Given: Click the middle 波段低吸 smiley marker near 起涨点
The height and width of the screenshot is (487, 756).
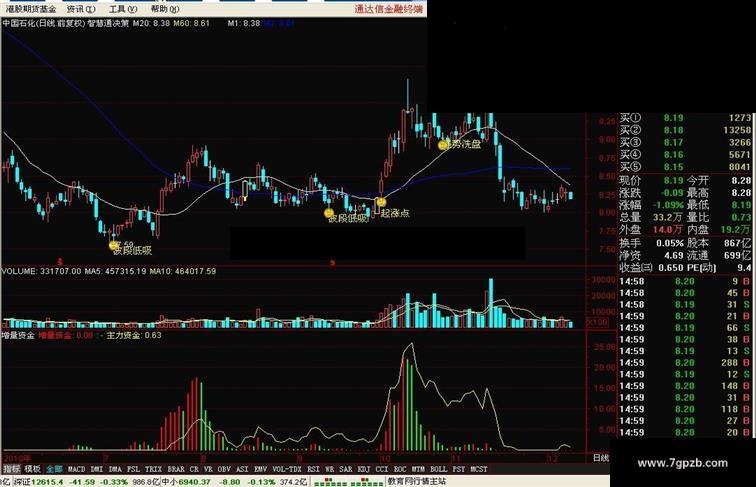Looking at the screenshot, I should 329,214.
